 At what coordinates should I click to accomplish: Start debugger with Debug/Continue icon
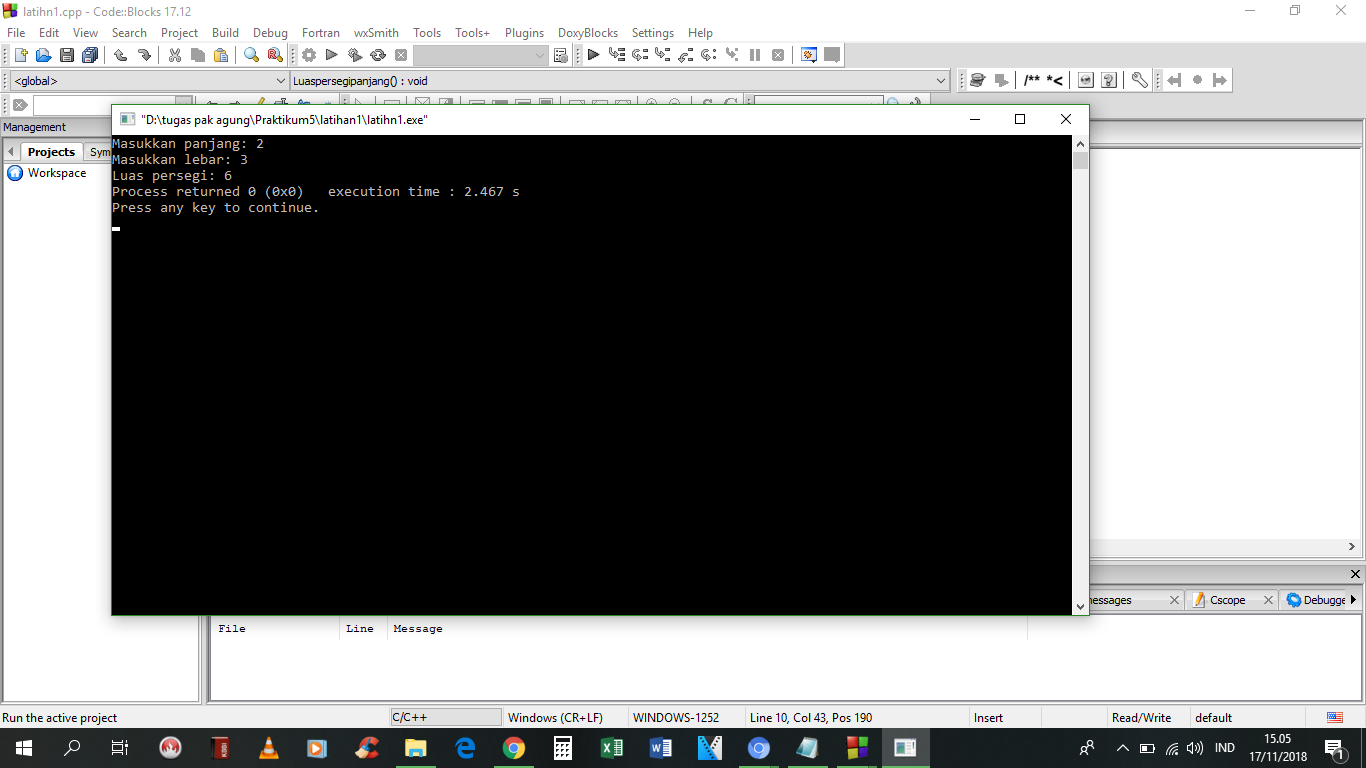(x=593, y=55)
